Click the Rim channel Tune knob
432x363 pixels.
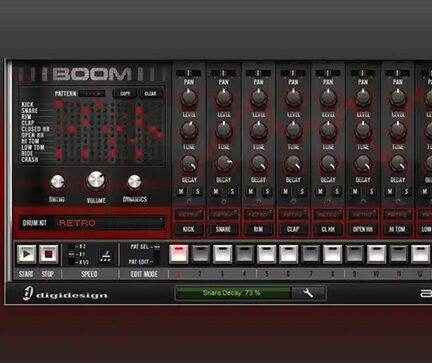pos(259,130)
